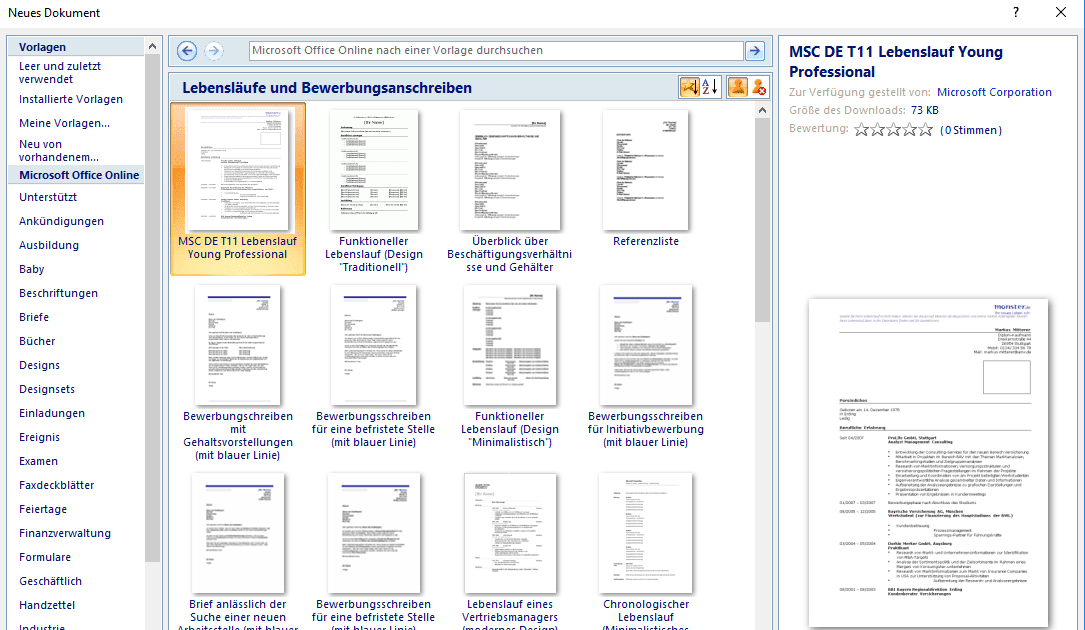The width and height of the screenshot is (1085, 630).
Task: Open Meine Vorlagen...
Action: (x=64, y=123)
